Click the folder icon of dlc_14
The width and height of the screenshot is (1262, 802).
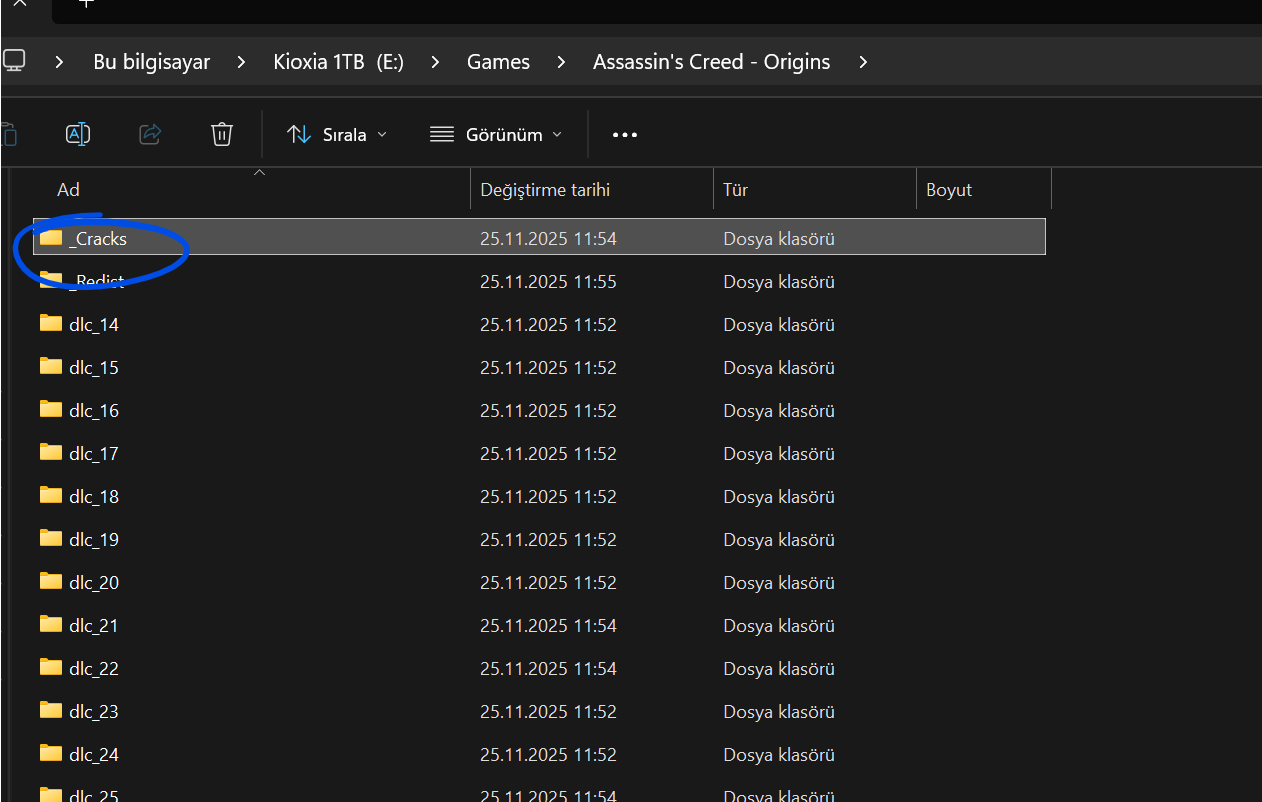tap(51, 323)
